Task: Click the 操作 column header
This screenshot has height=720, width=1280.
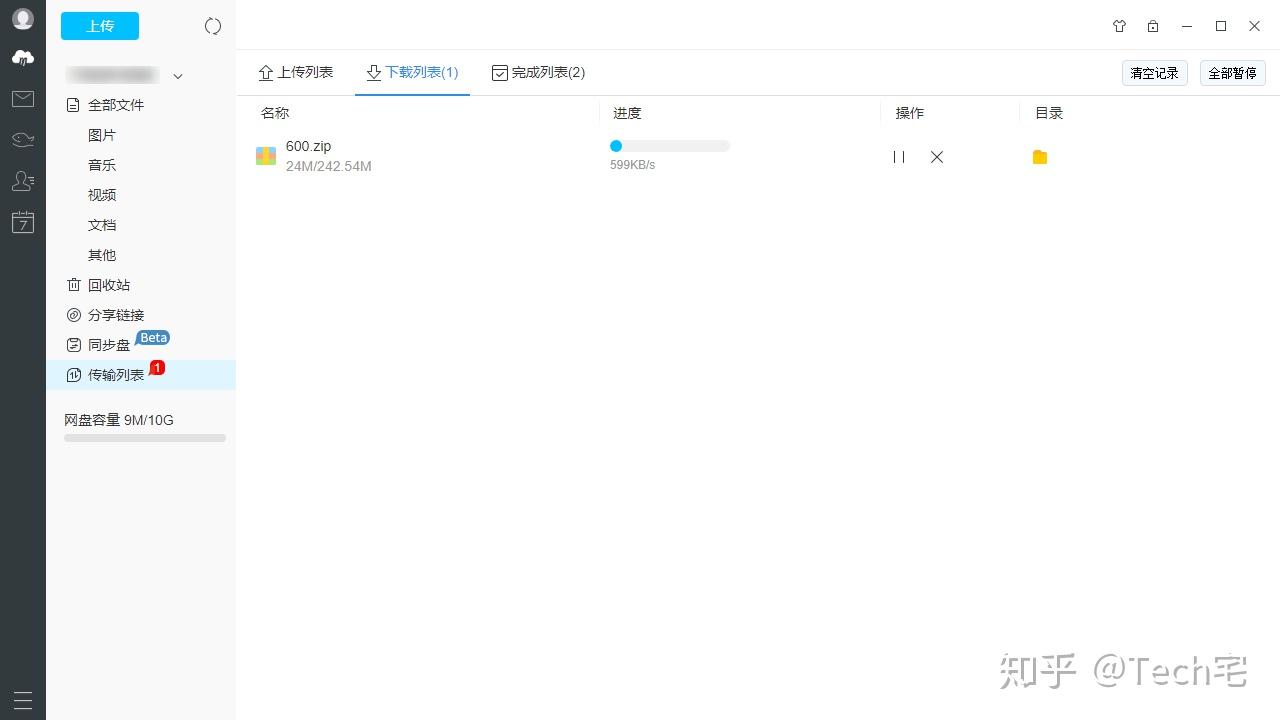Action: 909,113
